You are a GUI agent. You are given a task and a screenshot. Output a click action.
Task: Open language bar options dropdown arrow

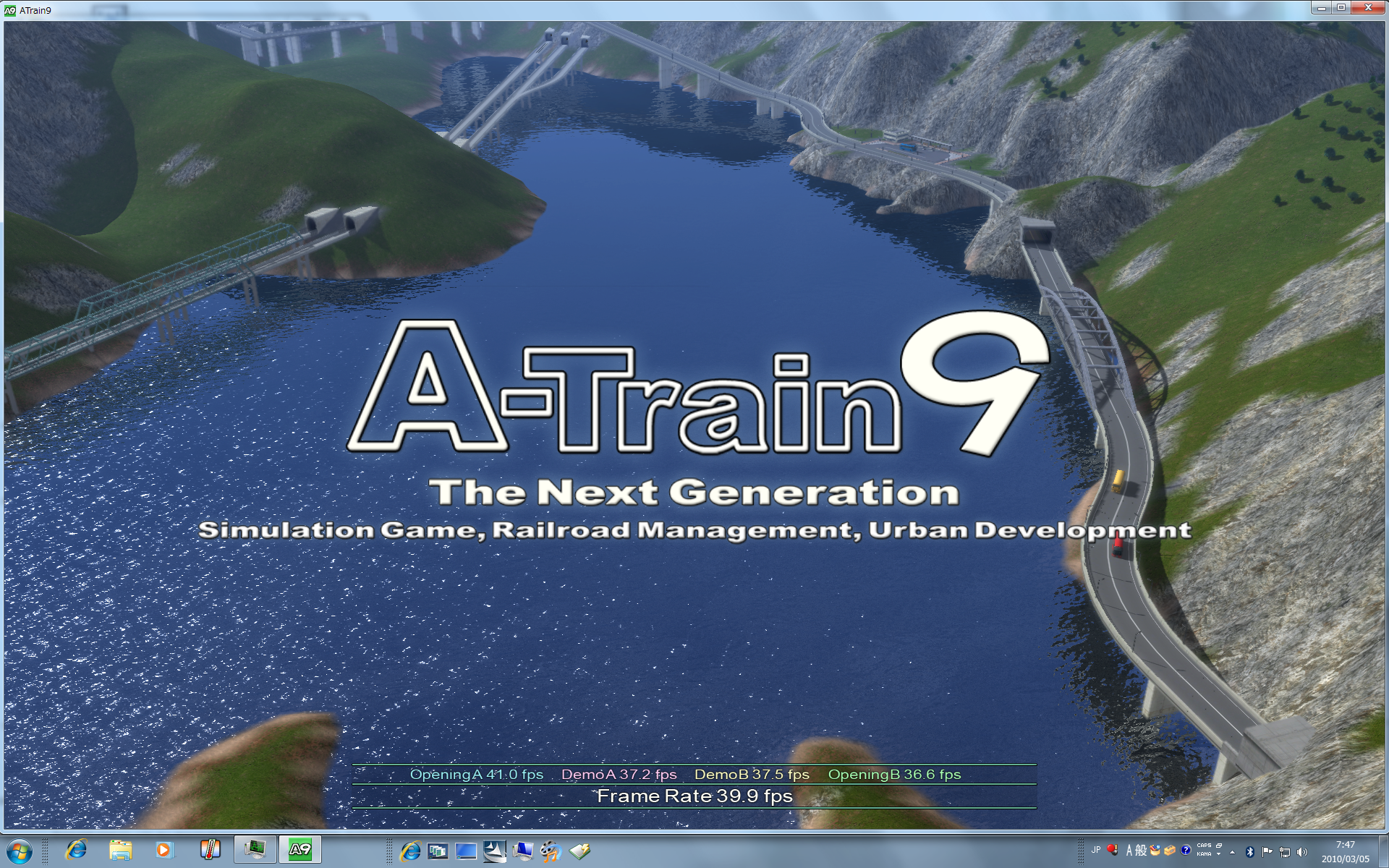click(x=1219, y=854)
